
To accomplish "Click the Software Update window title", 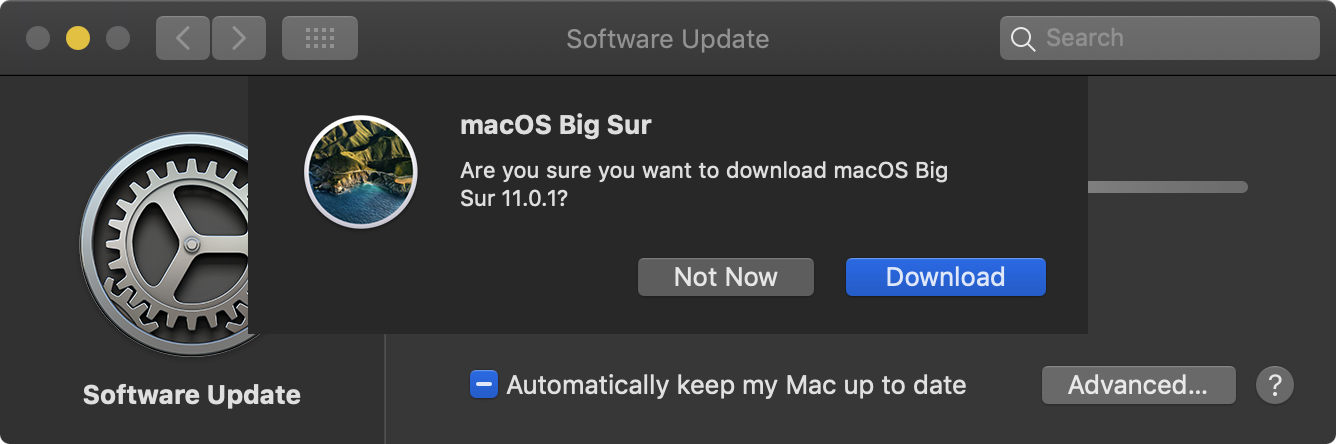I will 667,39.
